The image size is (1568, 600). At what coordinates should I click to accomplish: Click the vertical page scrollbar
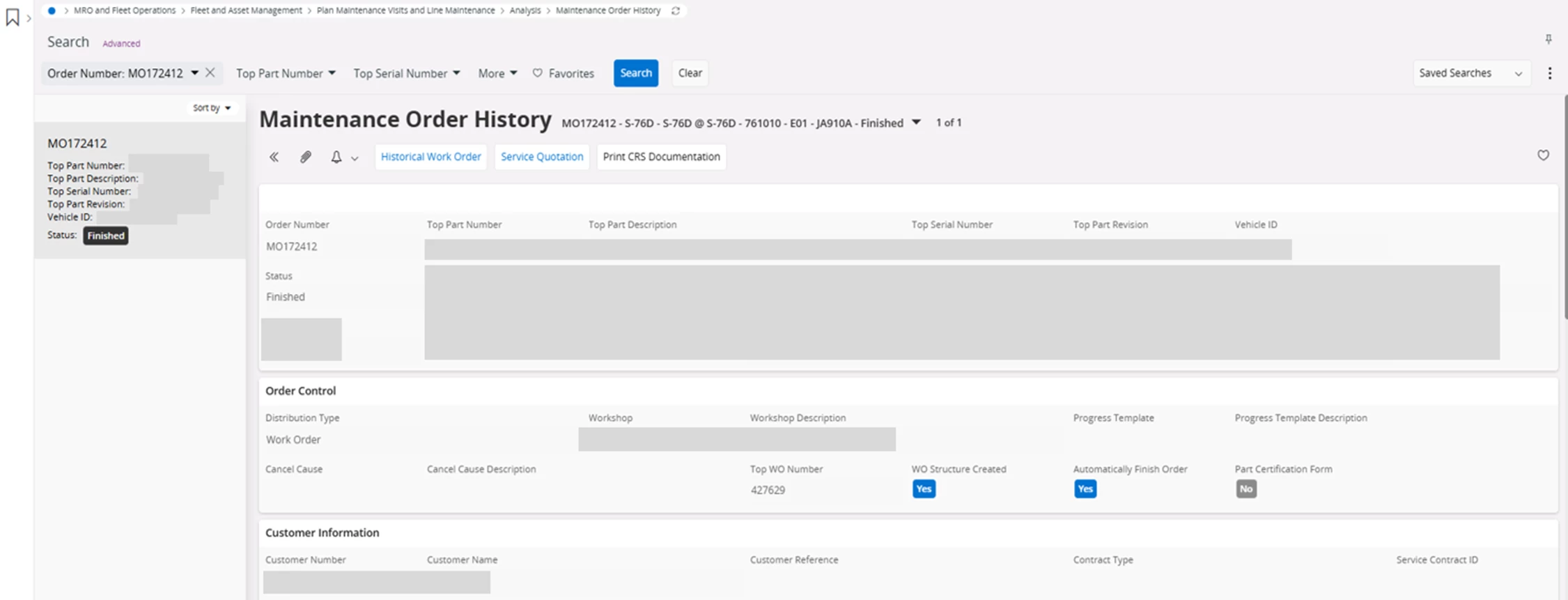1565,208
